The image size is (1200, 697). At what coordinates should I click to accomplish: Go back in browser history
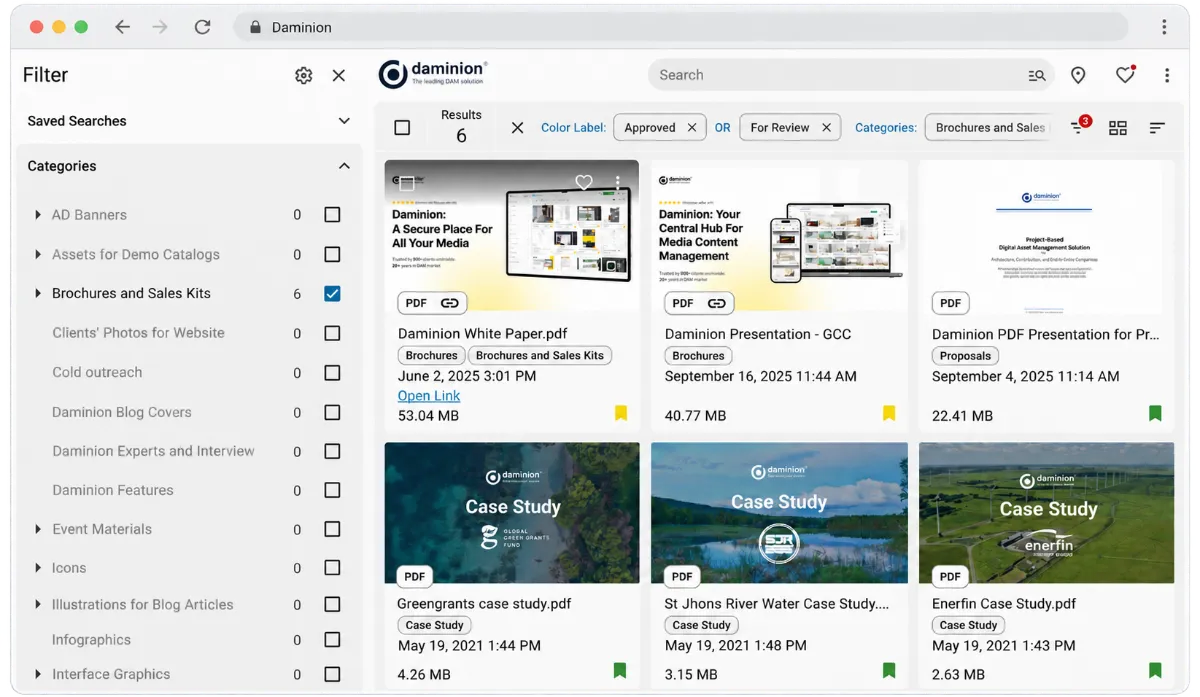click(122, 27)
